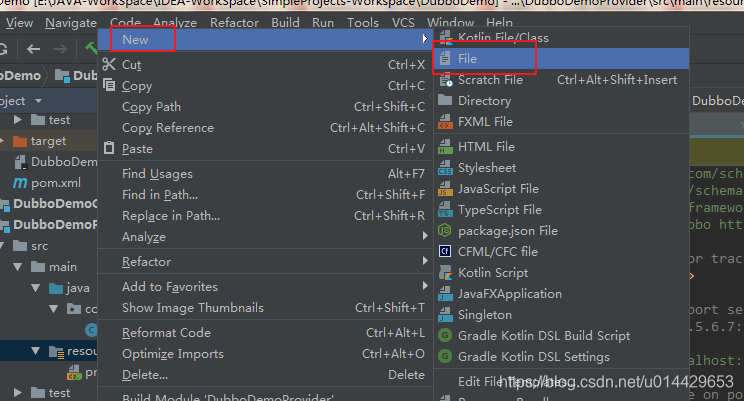Click the Directory folder icon

(445, 100)
